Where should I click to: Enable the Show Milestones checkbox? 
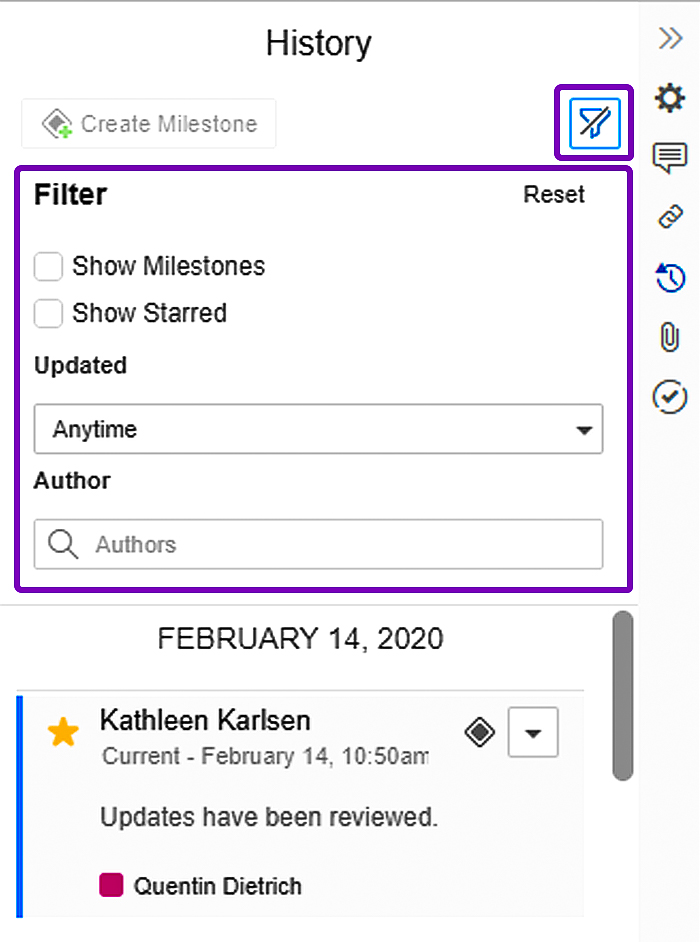pyautogui.click(x=49, y=267)
